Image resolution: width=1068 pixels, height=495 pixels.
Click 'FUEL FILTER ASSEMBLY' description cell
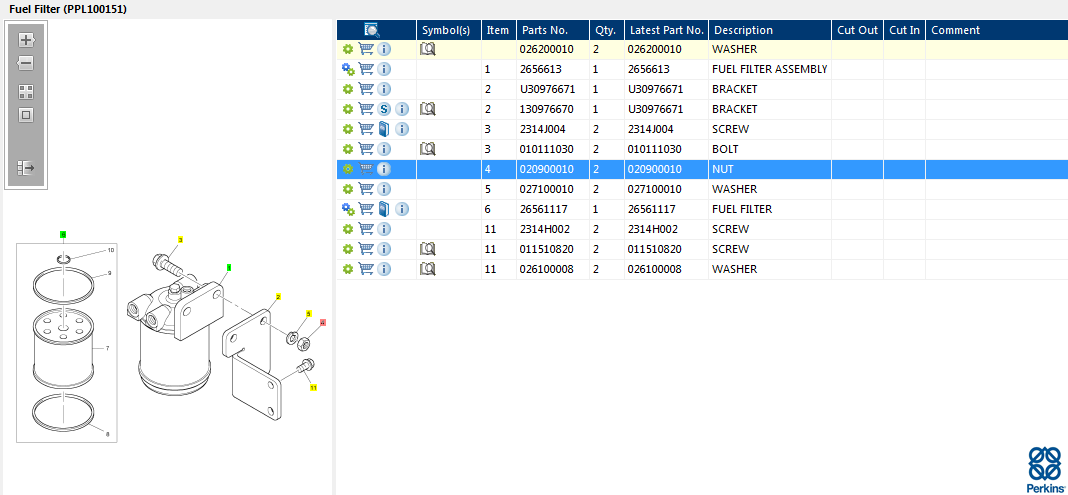click(770, 69)
